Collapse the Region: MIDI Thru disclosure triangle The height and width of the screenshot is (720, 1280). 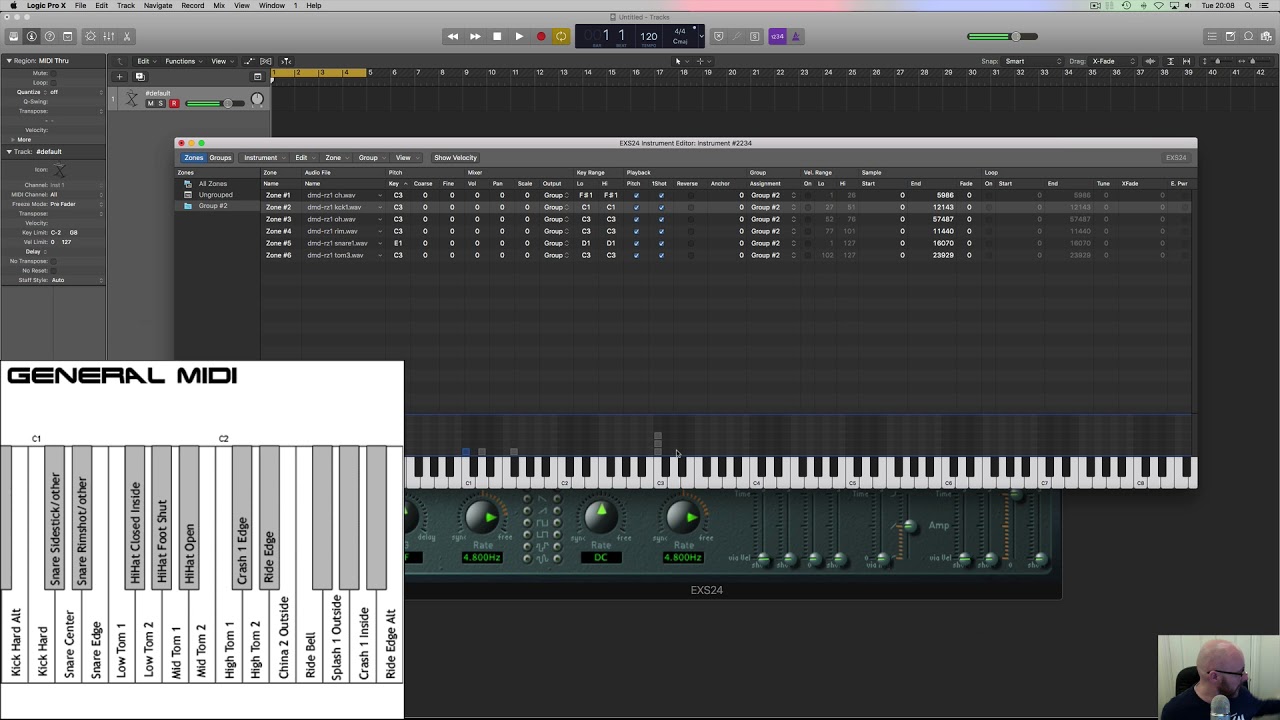(9, 61)
